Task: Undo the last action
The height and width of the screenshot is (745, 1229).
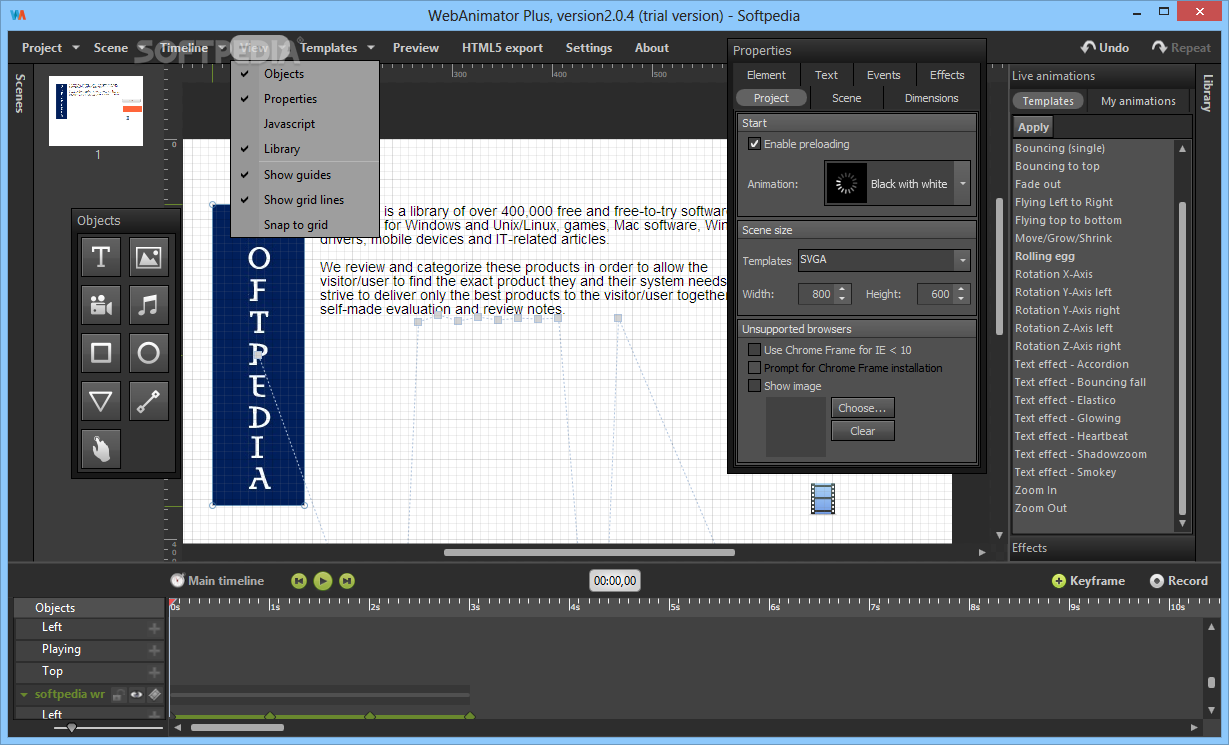Action: click(x=1105, y=47)
